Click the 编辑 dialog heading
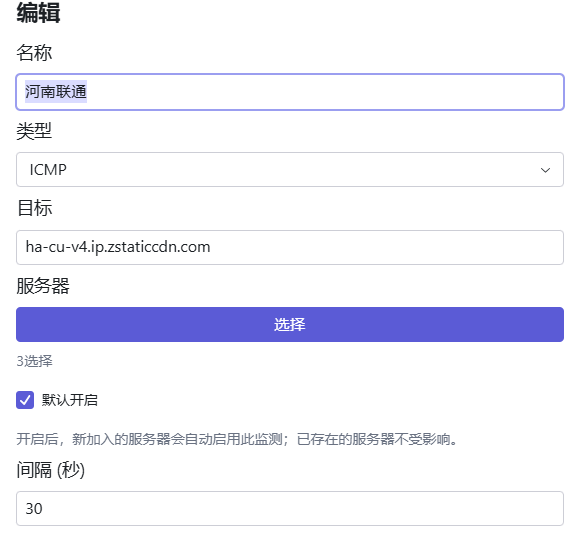 (x=38, y=13)
